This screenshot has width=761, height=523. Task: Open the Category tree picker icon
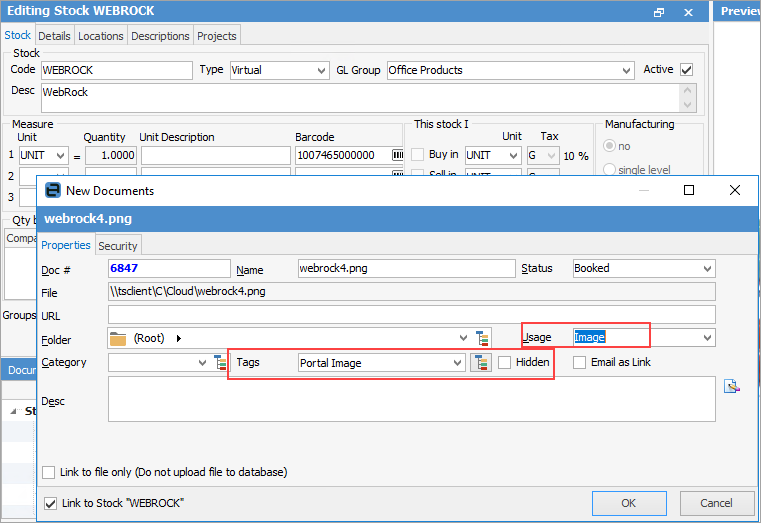tap(220, 363)
